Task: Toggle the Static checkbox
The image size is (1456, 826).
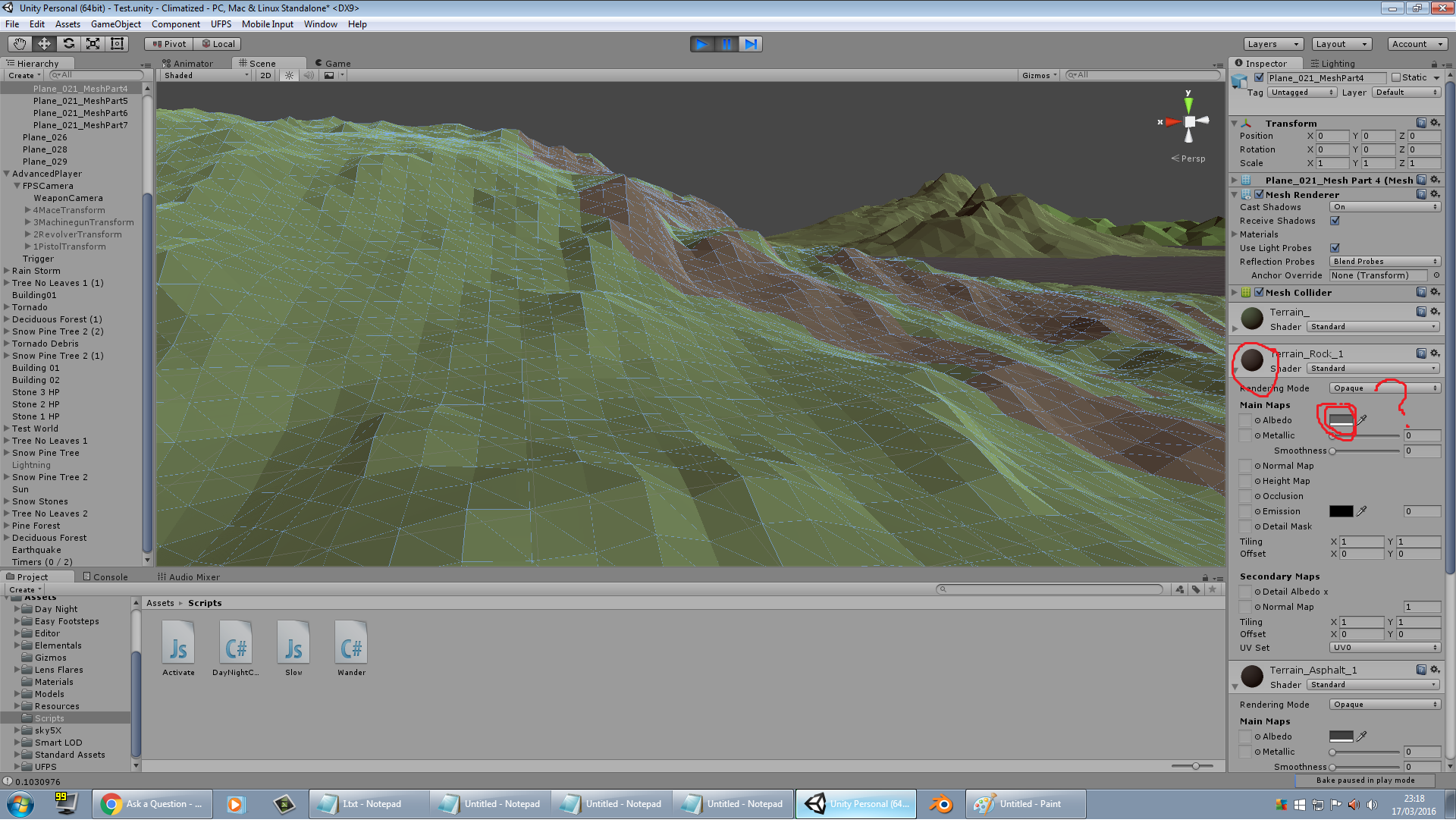Action: pos(1396,77)
